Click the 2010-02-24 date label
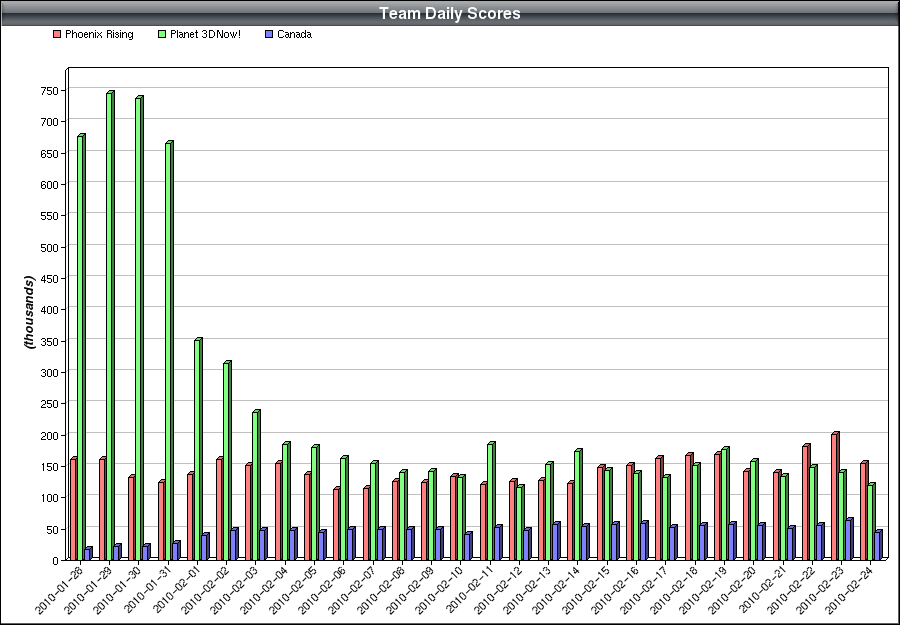This screenshot has width=900, height=625. 850,589
